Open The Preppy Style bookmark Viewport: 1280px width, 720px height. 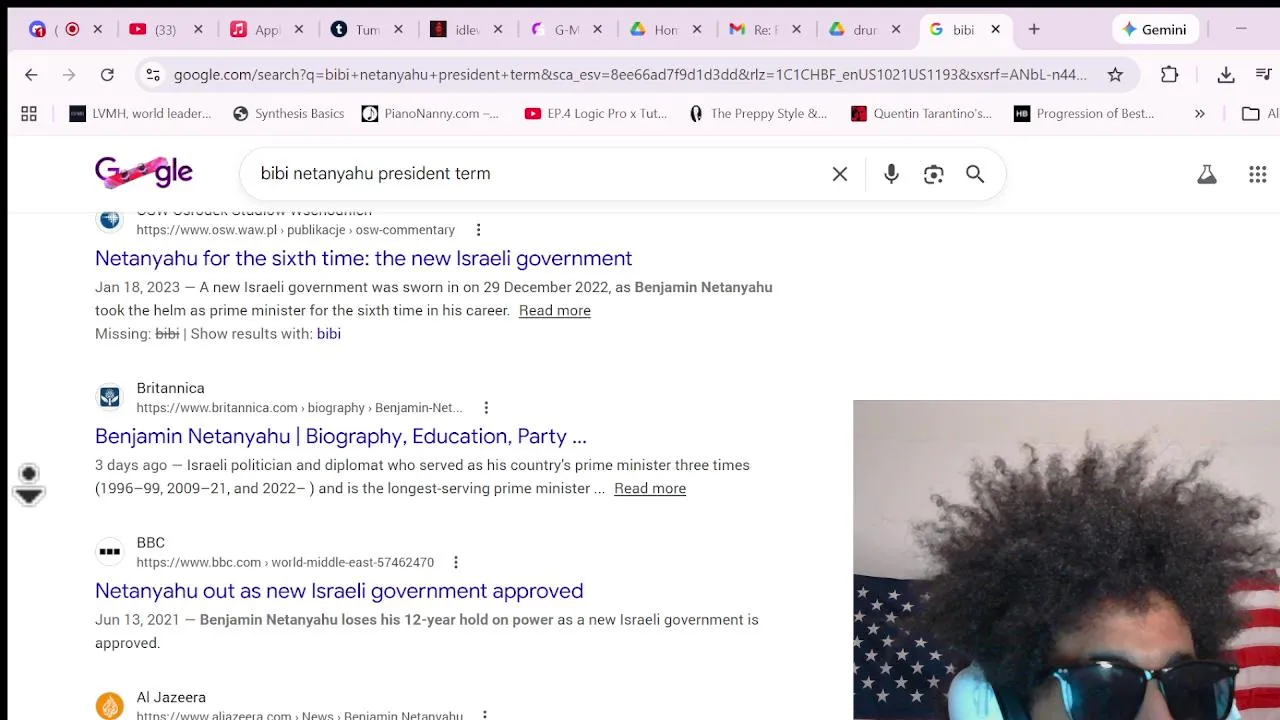[x=758, y=114]
